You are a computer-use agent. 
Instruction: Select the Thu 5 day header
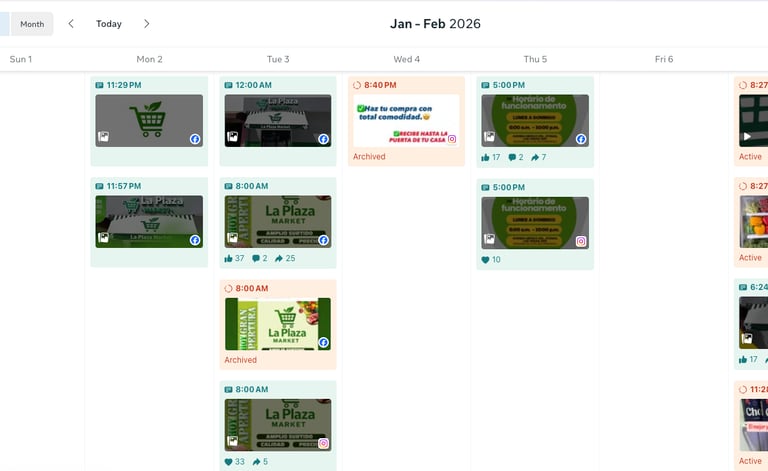535,59
